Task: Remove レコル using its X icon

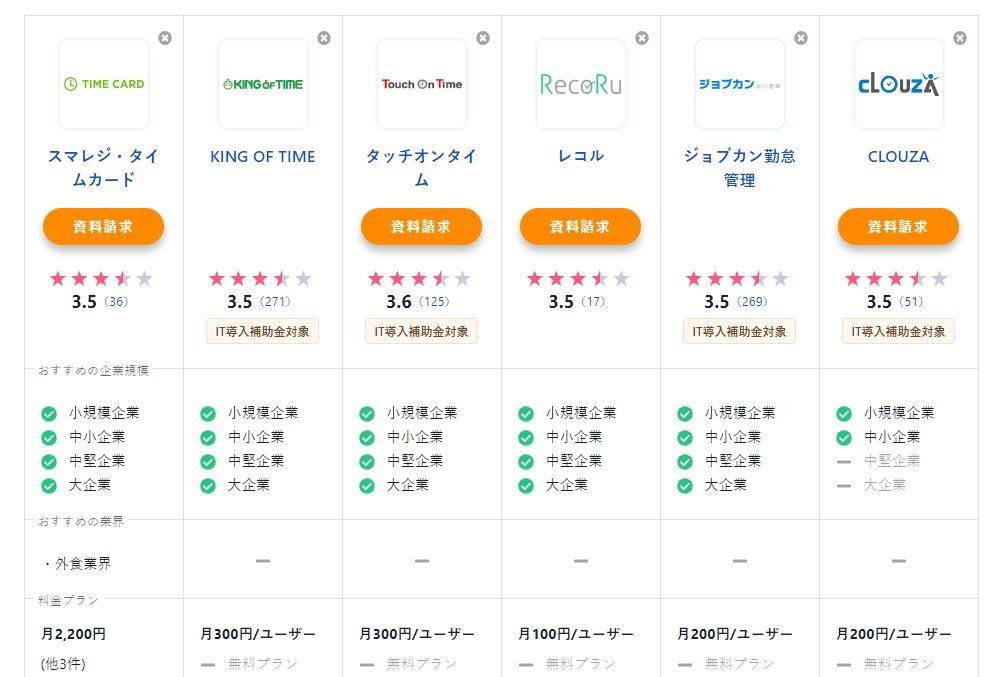Action: tap(642, 38)
